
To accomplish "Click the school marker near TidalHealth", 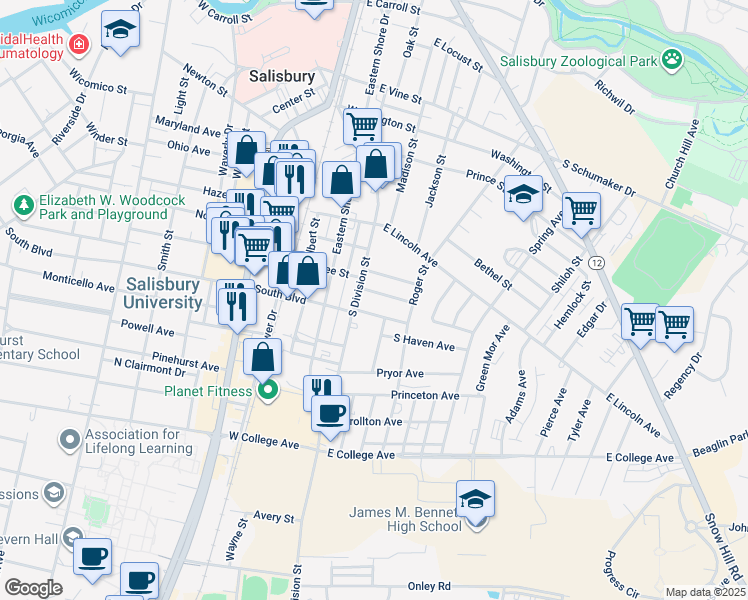I will click(x=121, y=31).
